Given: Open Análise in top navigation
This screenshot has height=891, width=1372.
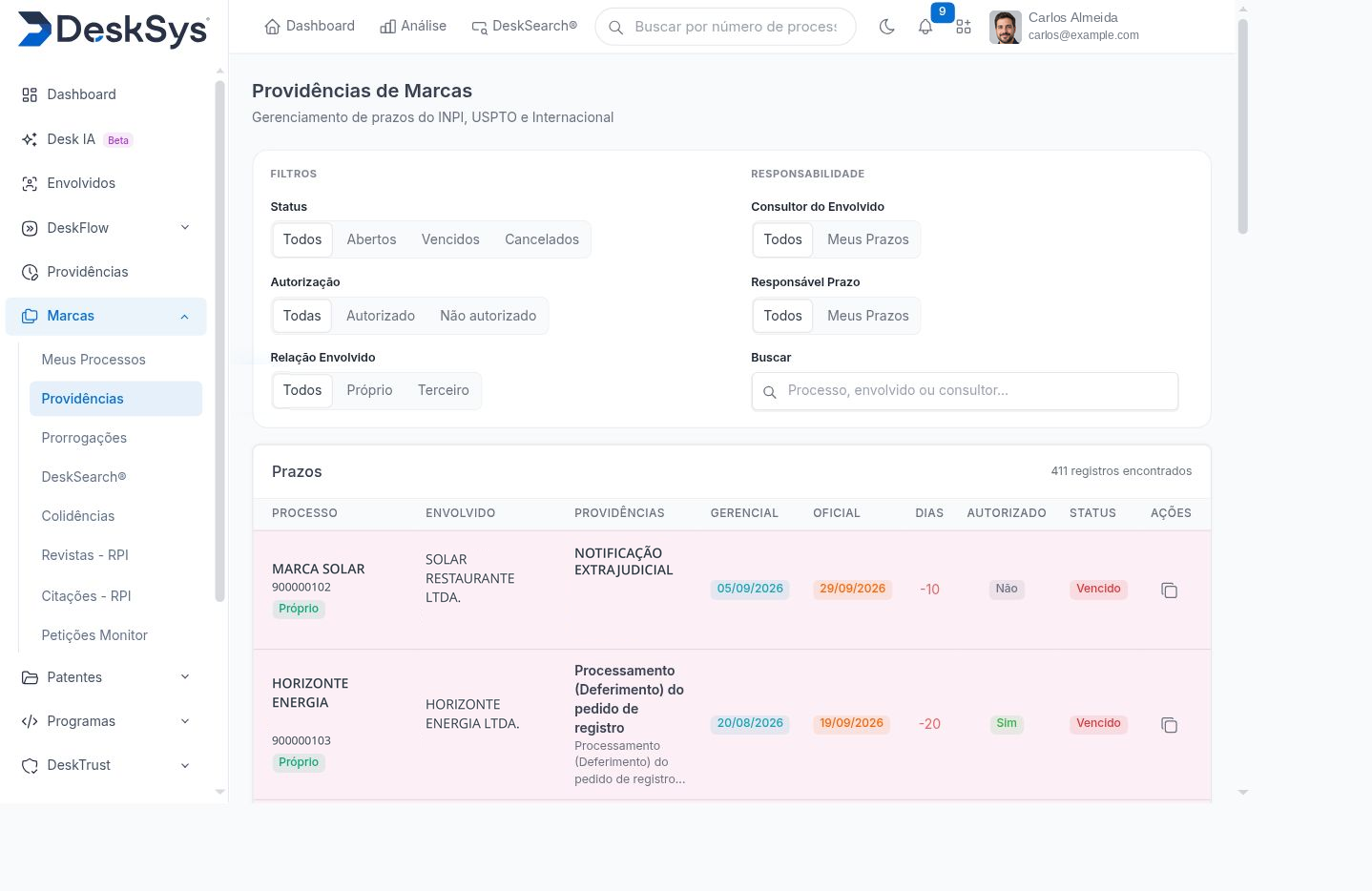Looking at the screenshot, I should point(413,27).
